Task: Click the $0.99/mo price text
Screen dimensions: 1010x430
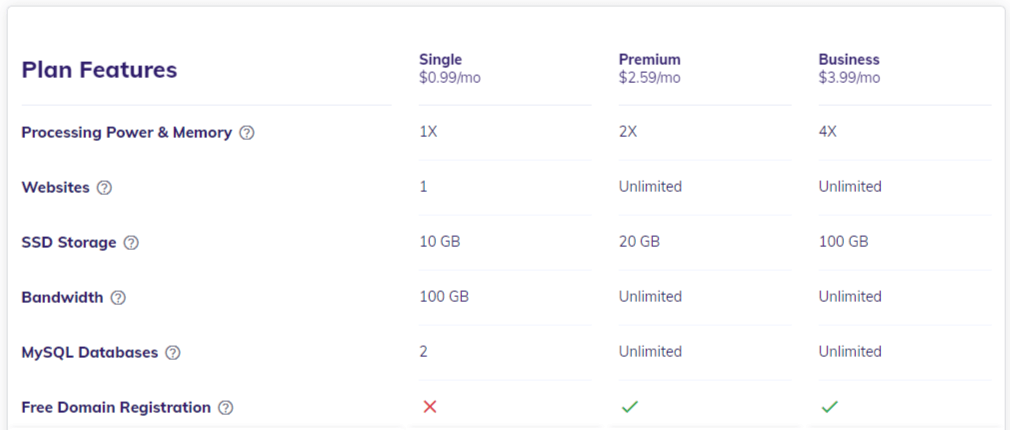Action: pyautogui.click(x=450, y=78)
